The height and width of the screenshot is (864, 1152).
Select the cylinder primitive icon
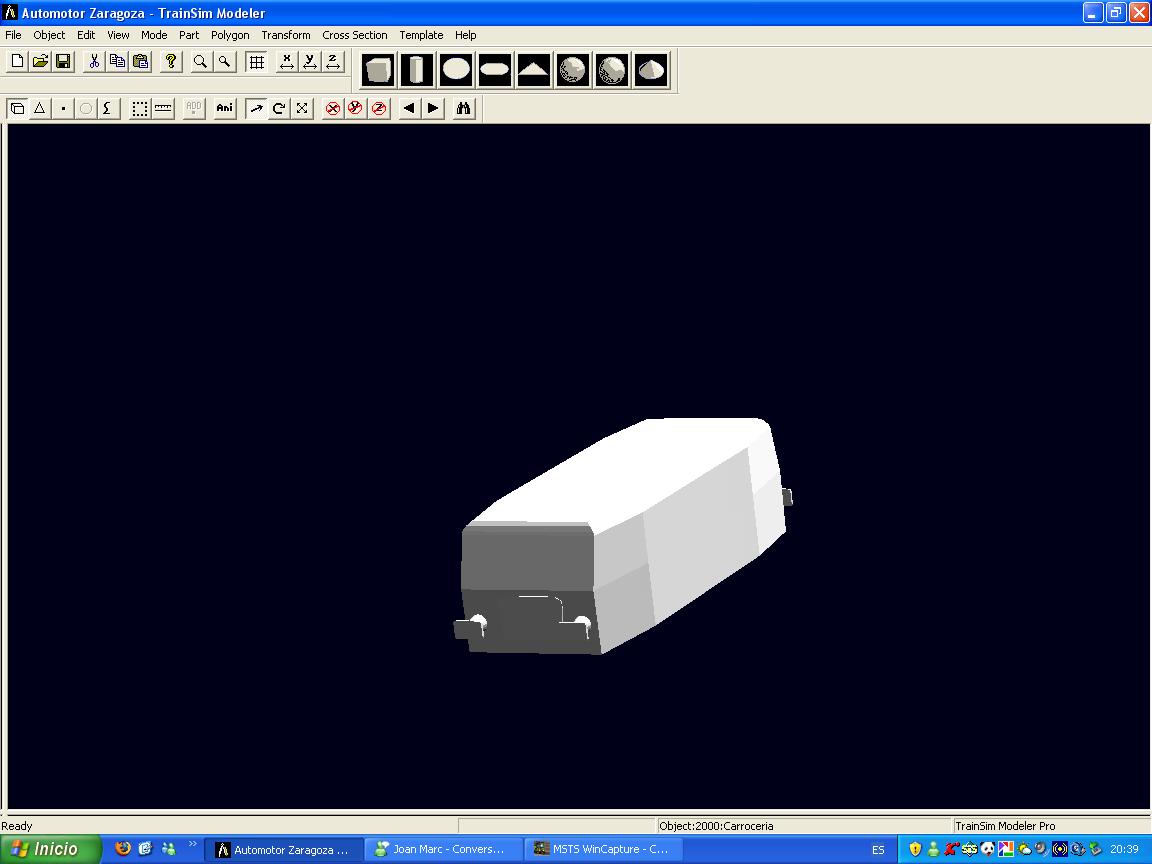[x=417, y=70]
